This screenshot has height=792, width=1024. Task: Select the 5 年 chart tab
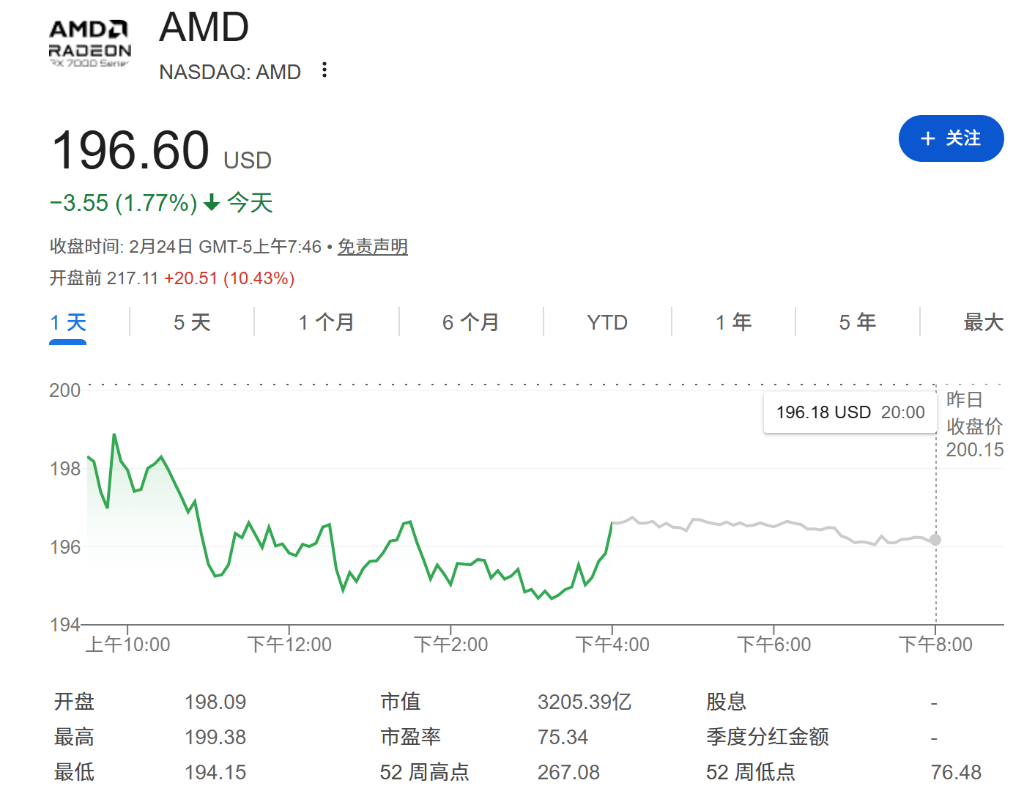[857, 322]
